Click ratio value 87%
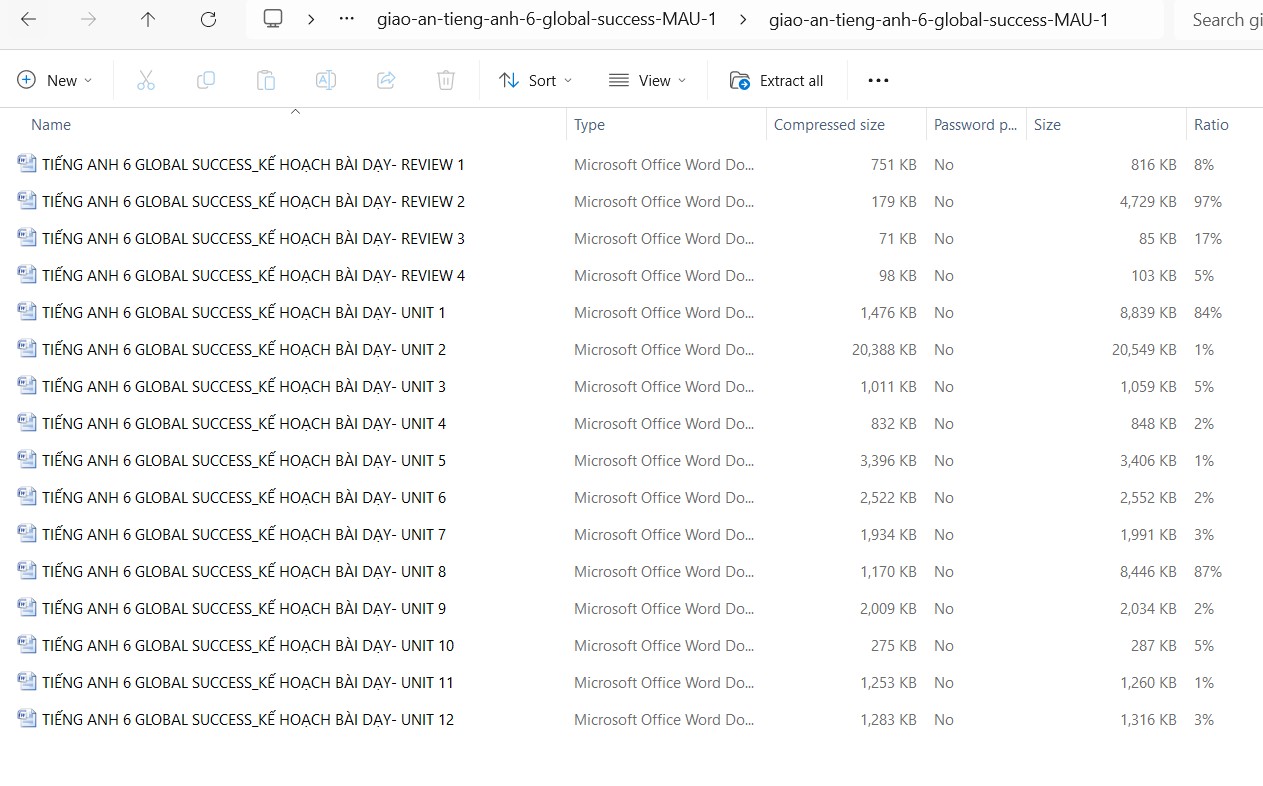The width and height of the screenshot is (1263, 786). tap(1208, 571)
